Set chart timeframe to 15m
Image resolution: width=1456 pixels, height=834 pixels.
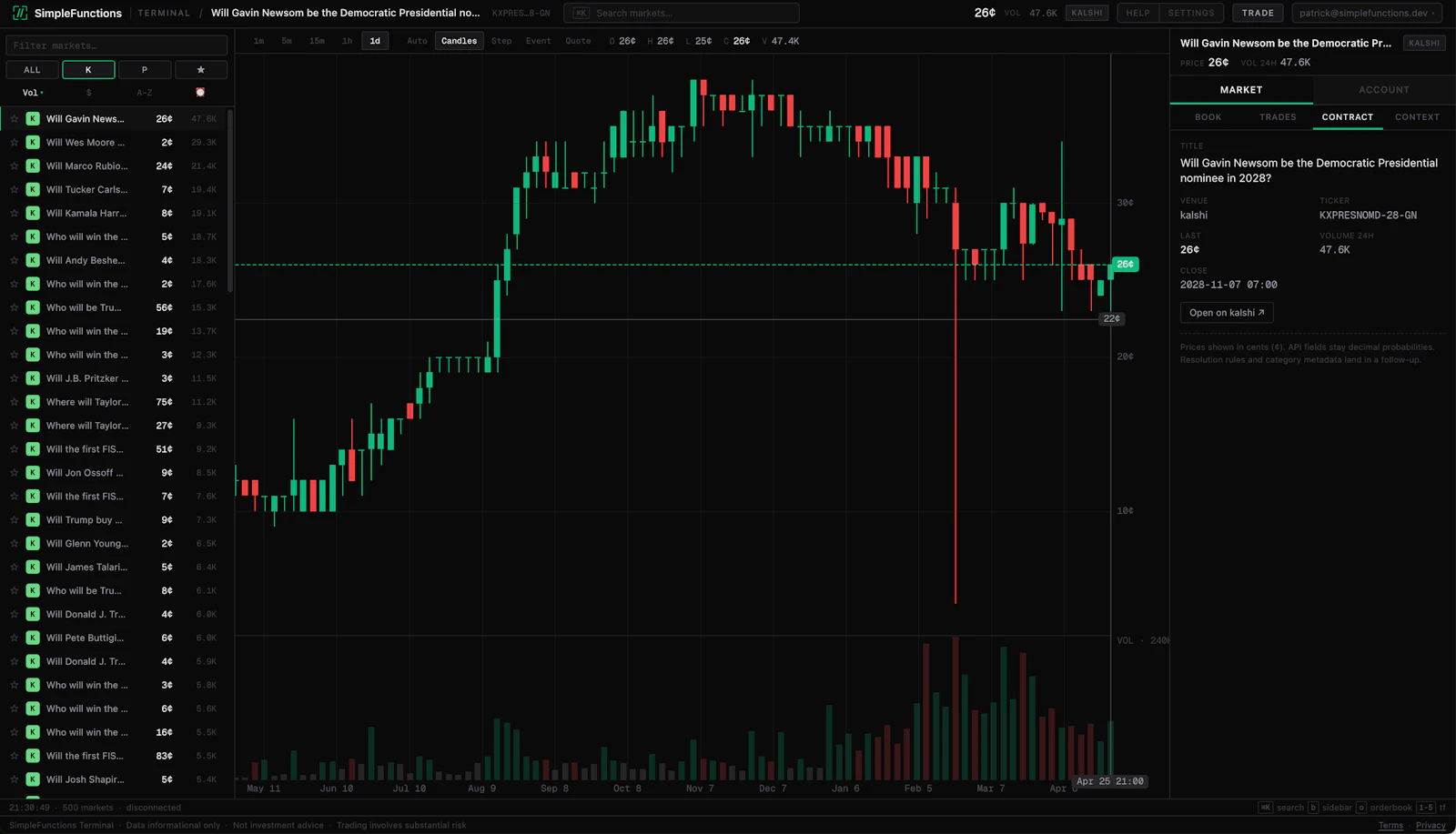click(x=317, y=41)
